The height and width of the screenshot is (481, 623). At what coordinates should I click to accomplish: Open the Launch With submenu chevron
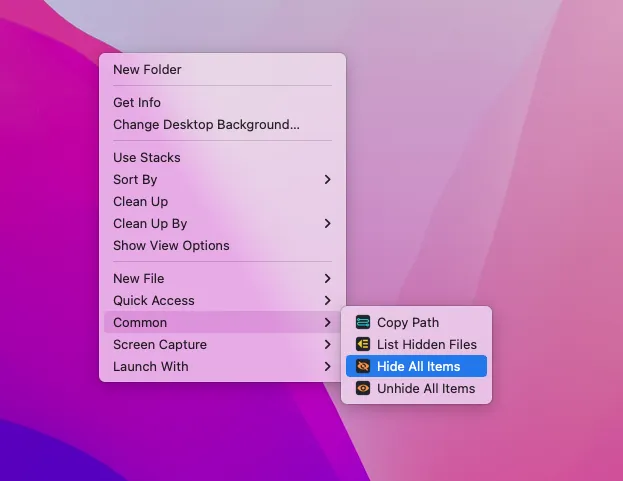click(x=327, y=367)
